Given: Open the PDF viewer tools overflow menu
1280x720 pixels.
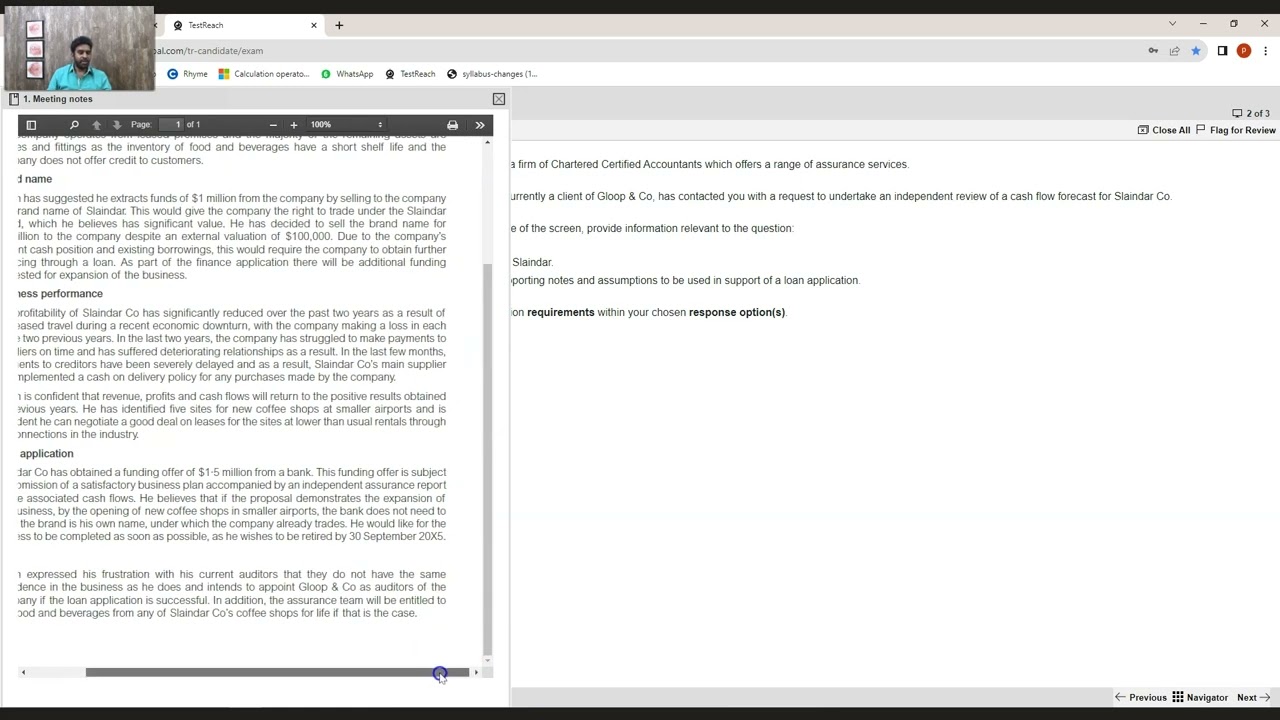Looking at the screenshot, I should (480, 125).
